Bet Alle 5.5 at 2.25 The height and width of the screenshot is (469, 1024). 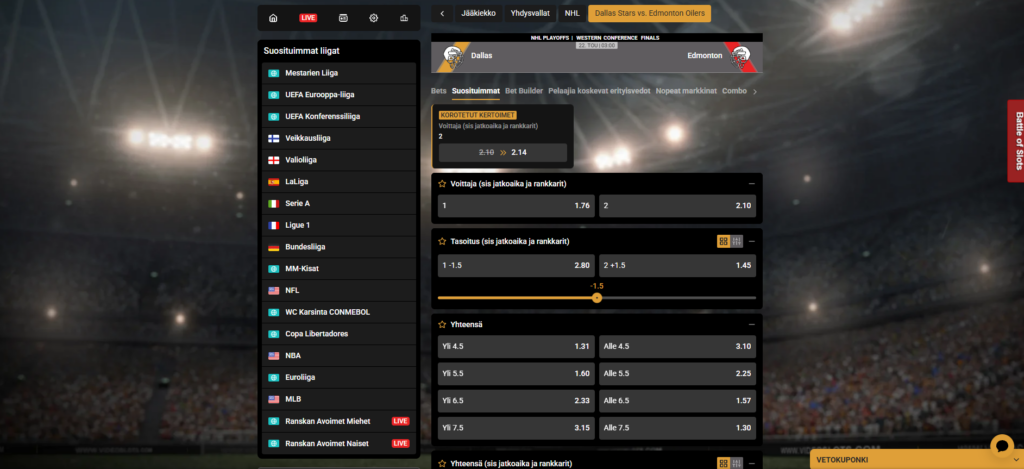[x=677, y=374]
